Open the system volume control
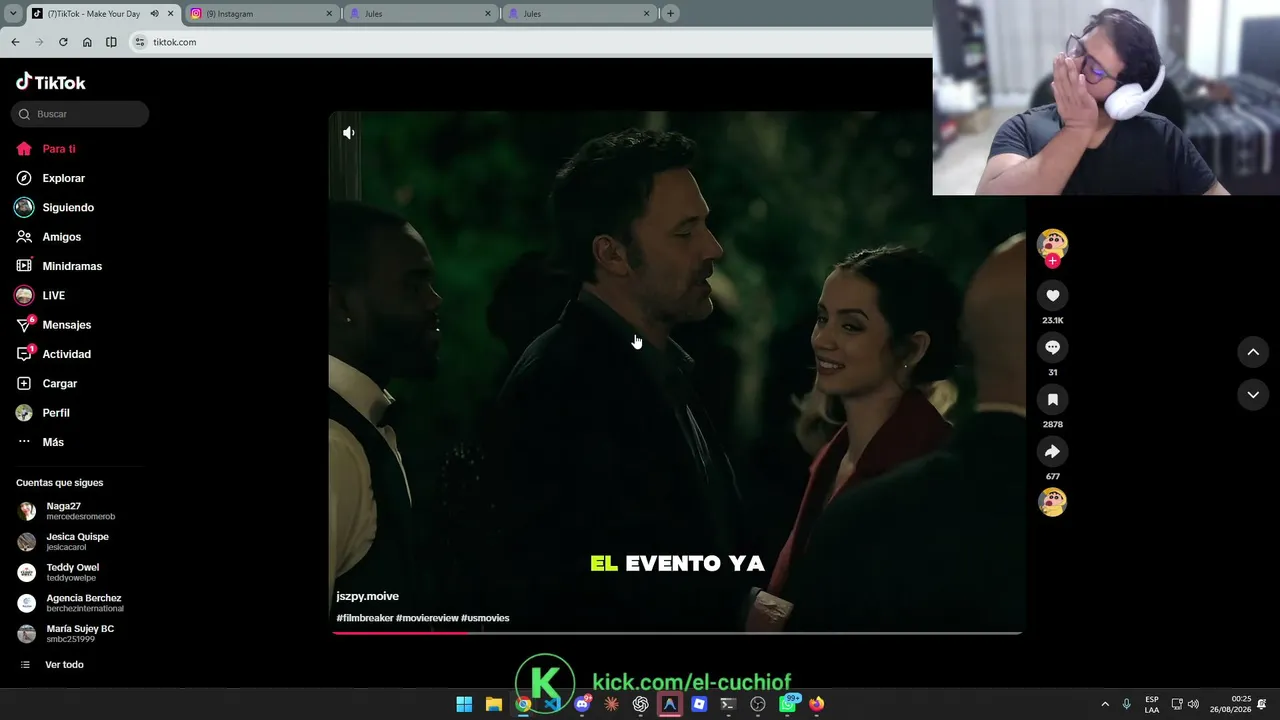 click(x=1193, y=704)
